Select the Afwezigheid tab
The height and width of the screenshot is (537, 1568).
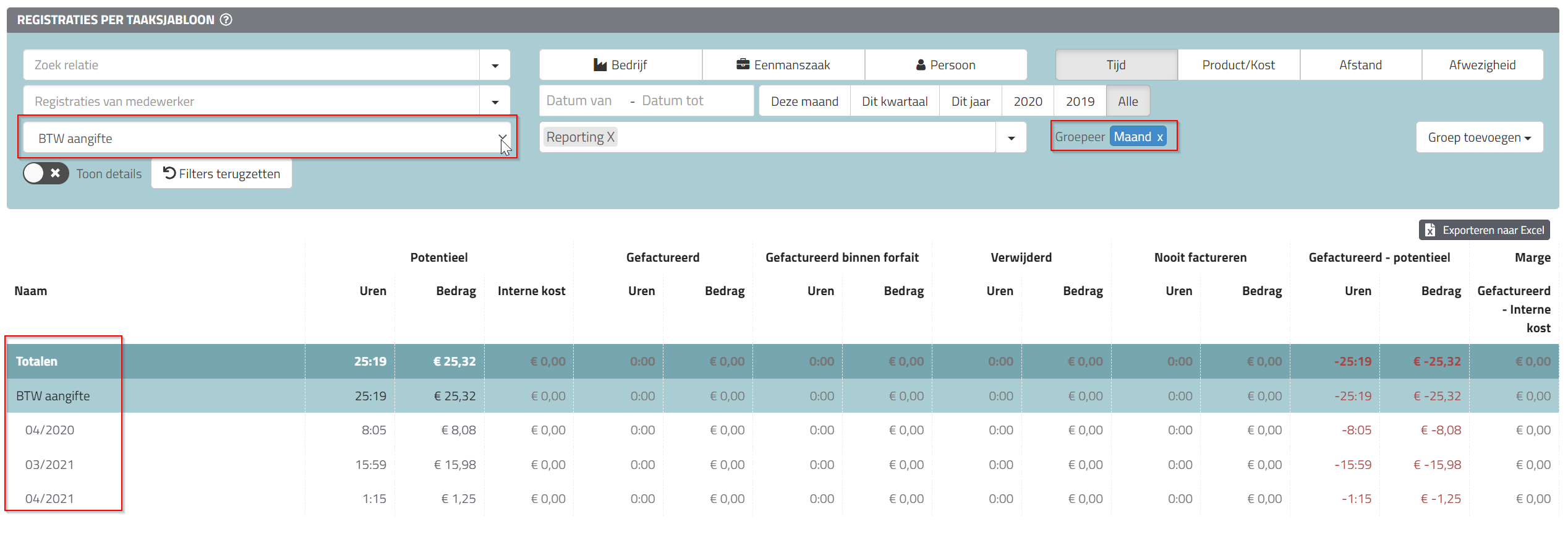click(1482, 65)
